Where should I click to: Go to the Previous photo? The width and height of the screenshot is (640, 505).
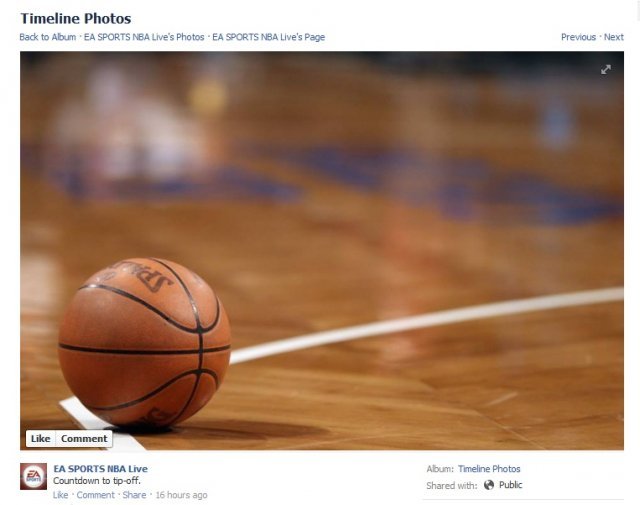click(578, 37)
